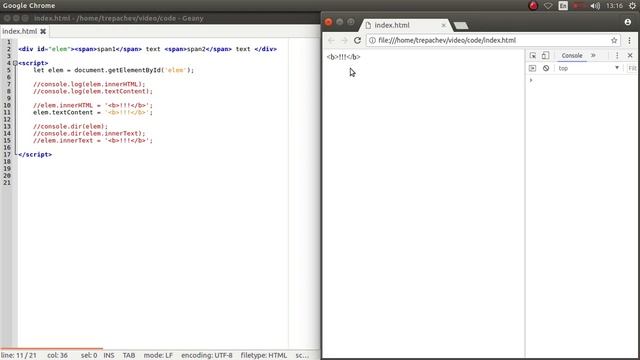Screen dimensions: 640x360
Task: Close the index.html document in Geany
Action: 43,31
